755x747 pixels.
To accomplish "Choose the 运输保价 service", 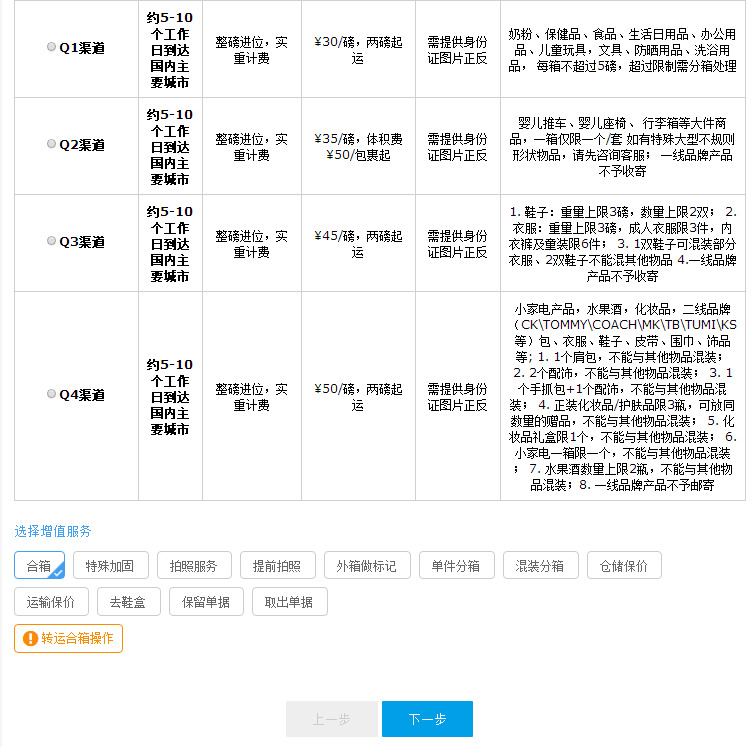I will pyautogui.click(x=52, y=602).
